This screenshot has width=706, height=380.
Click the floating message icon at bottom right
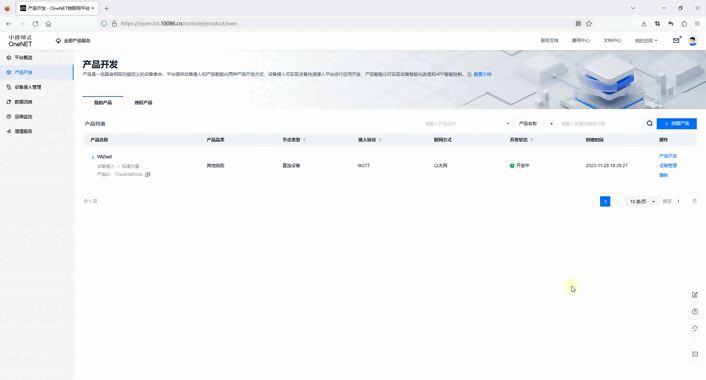pos(695,354)
